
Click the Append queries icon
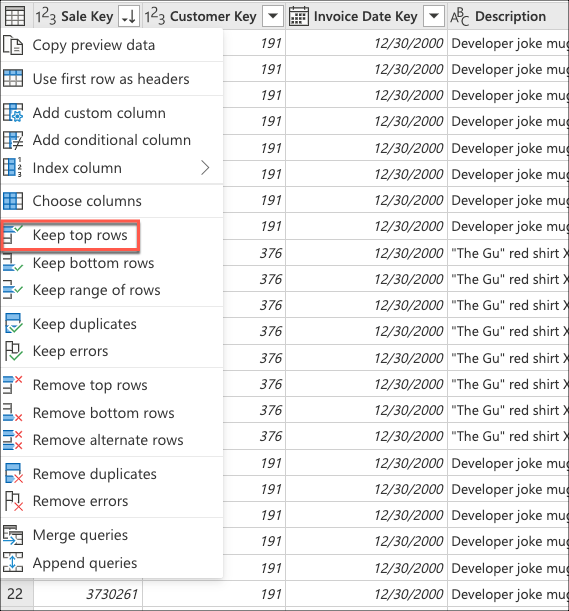[13, 562]
